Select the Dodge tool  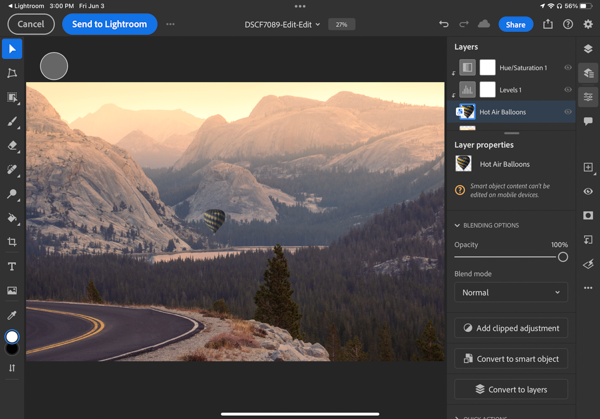tap(12, 194)
